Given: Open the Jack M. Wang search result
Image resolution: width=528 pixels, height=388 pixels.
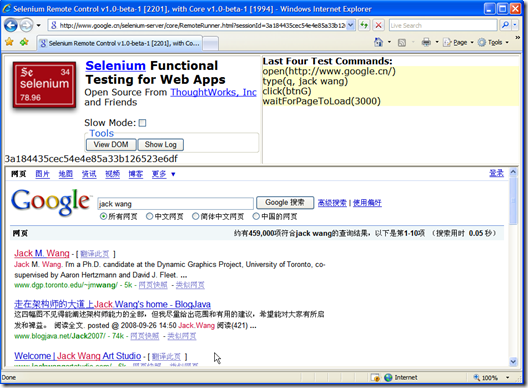Looking at the screenshot, I should point(42,253).
